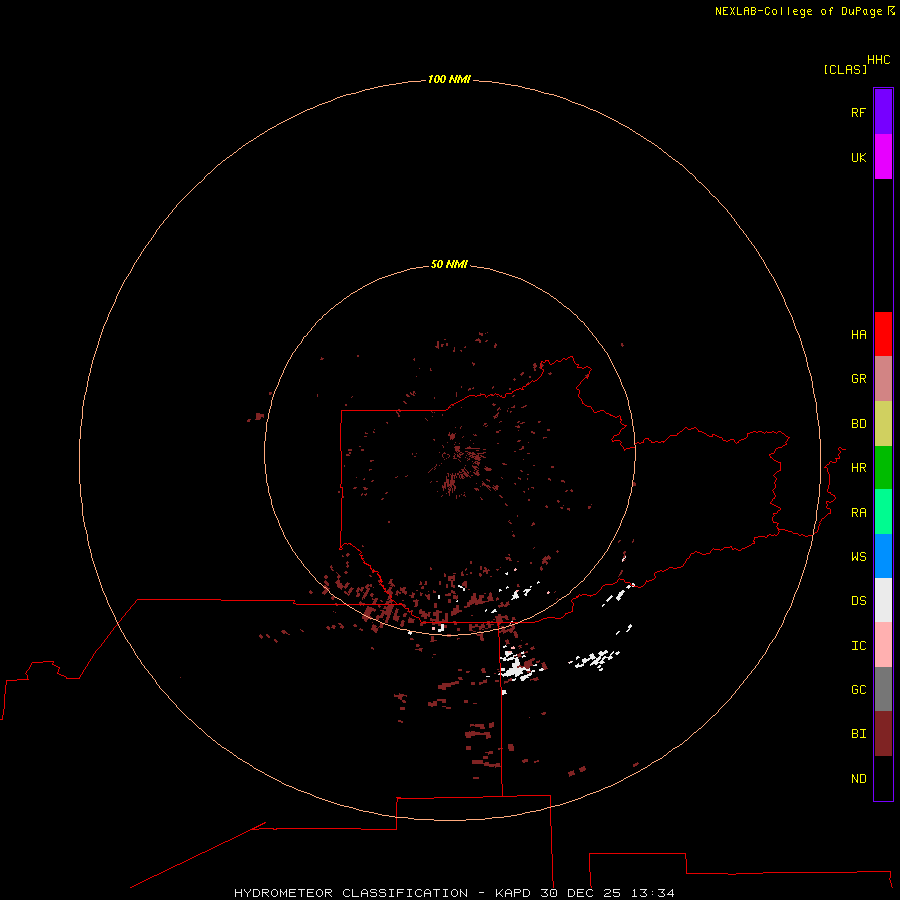Viewport: 900px width, 900px height.
Task: Click the KAPD radar site identifier
Action: (513, 893)
